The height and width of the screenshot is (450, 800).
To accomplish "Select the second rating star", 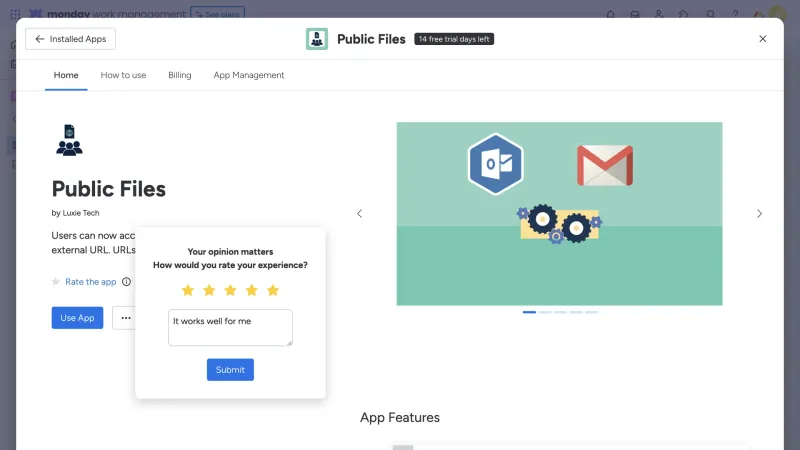I will (x=209, y=290).
